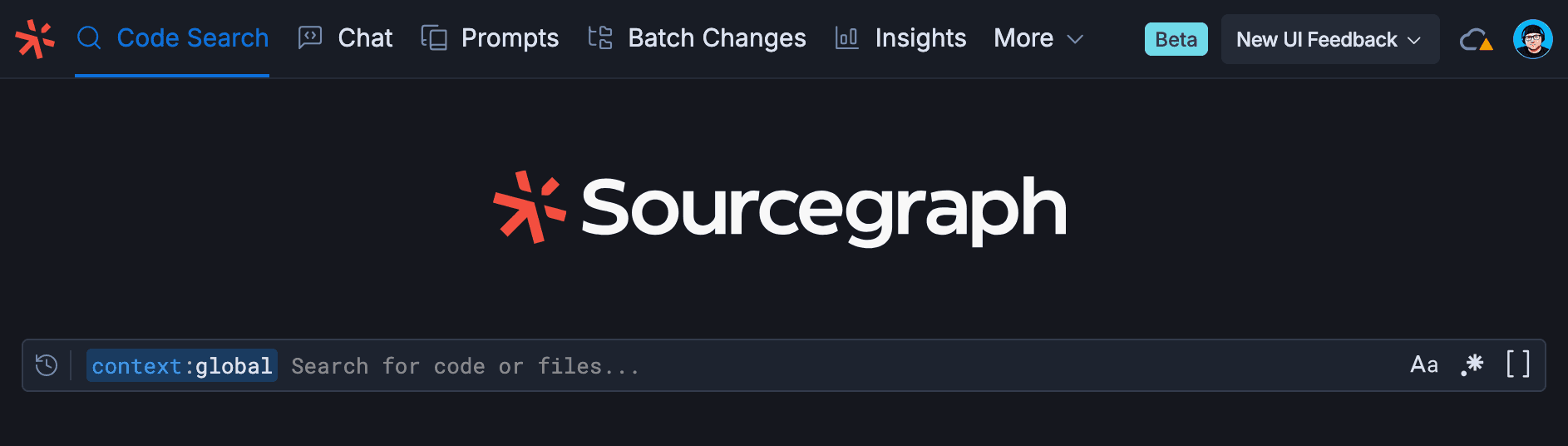This screenshot has height=446, width=1568.
Task: Click the context:global filter chip
Action: pos(182,366)
